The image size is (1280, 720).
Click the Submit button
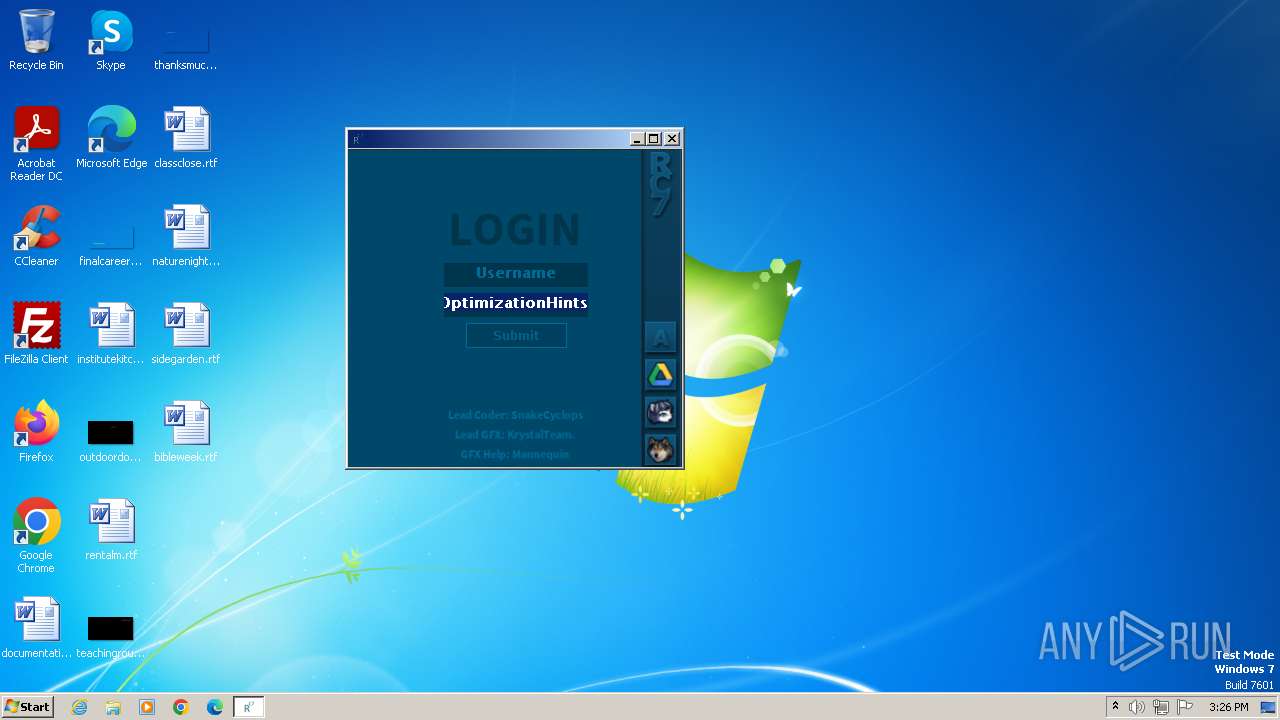coord(516,335)
